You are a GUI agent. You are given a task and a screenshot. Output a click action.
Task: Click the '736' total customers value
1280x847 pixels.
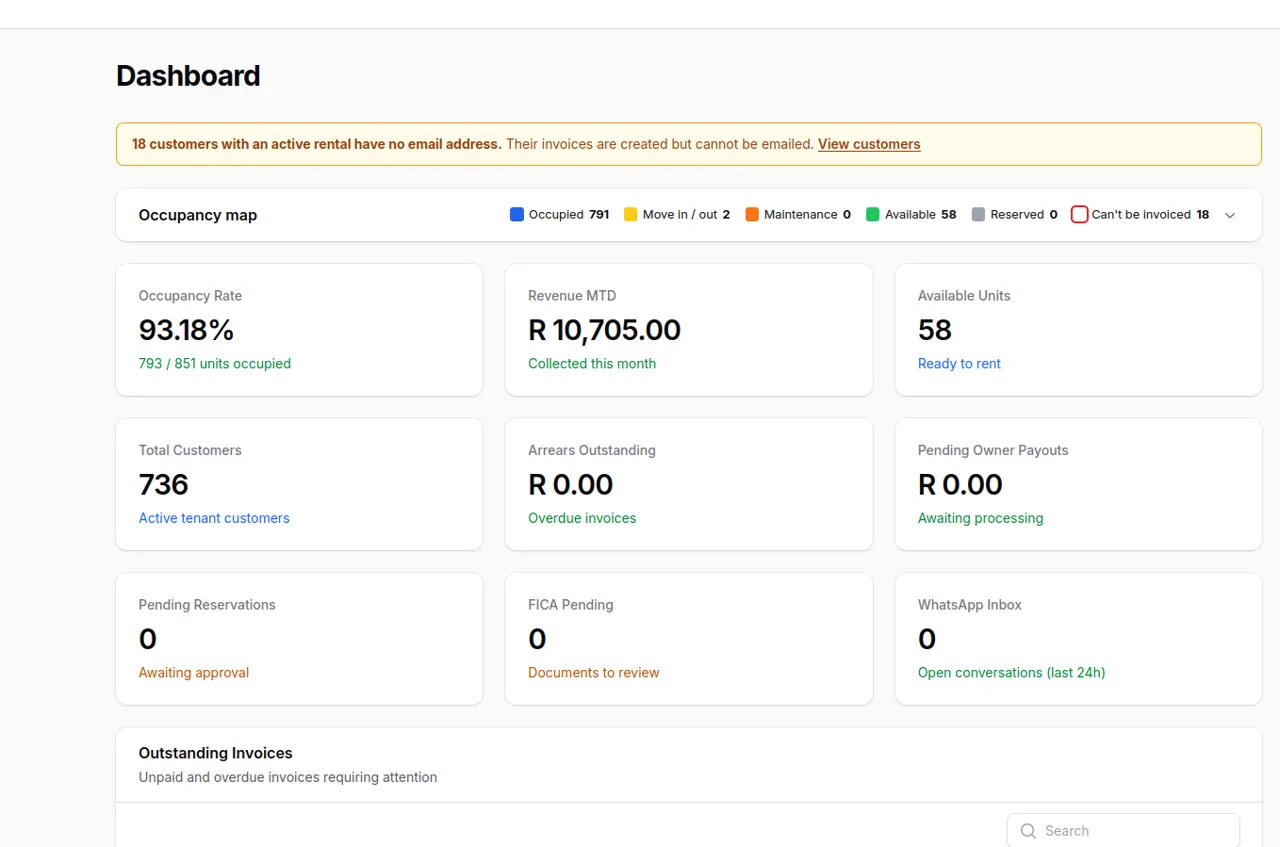click(x=164, y=485)
